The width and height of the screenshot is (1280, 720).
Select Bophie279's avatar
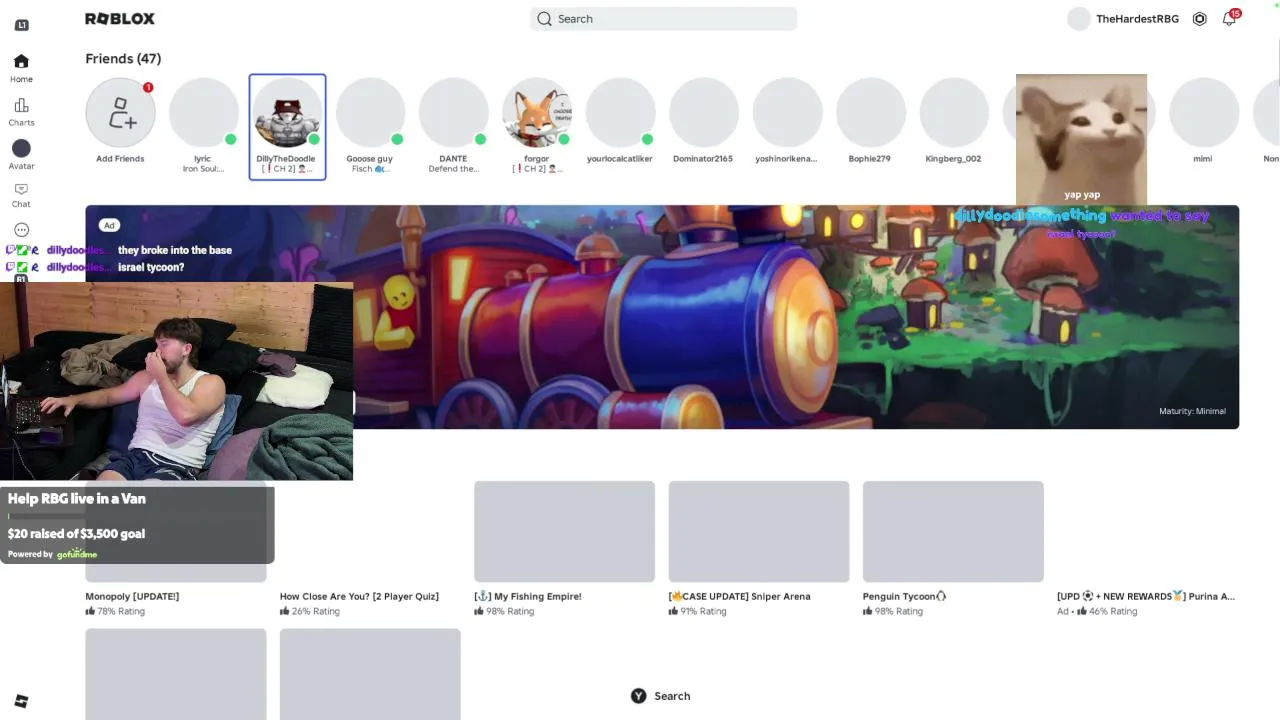tap(870, 113)
